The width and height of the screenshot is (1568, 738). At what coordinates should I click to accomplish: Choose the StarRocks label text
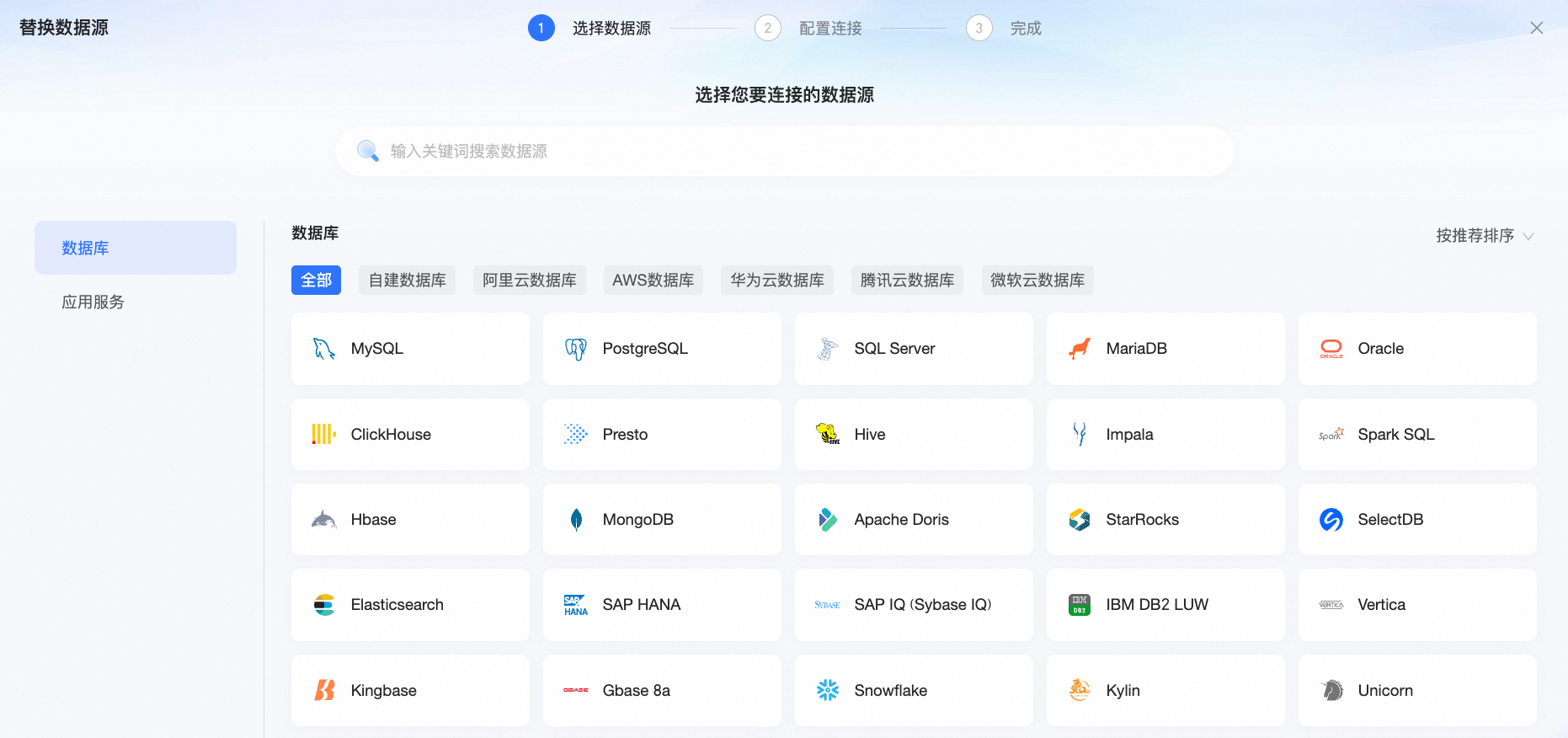(x=1143, y=520)
